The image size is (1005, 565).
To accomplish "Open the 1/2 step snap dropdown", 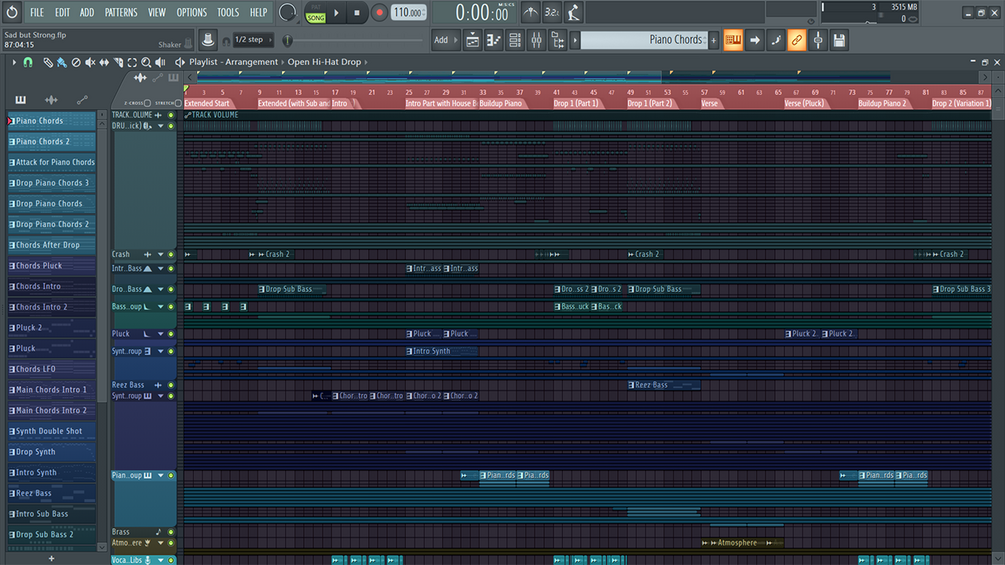I will point(253,40).
